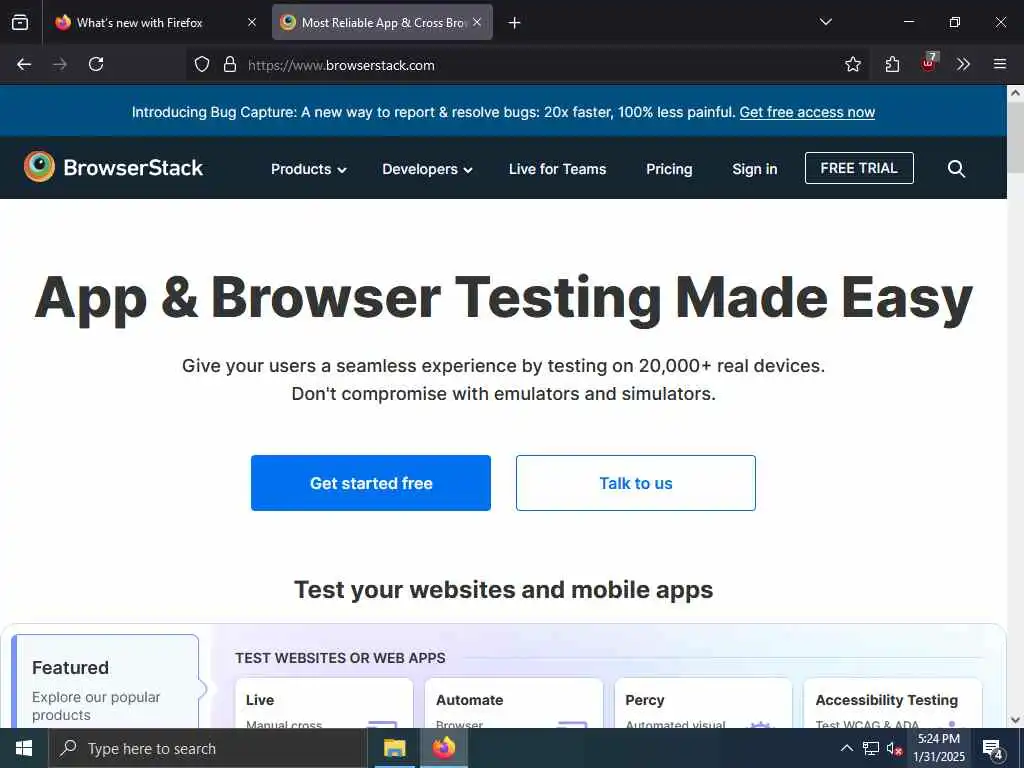
Task: Switch to What's new with Firefox tab
Action: [x=138, y=22]
